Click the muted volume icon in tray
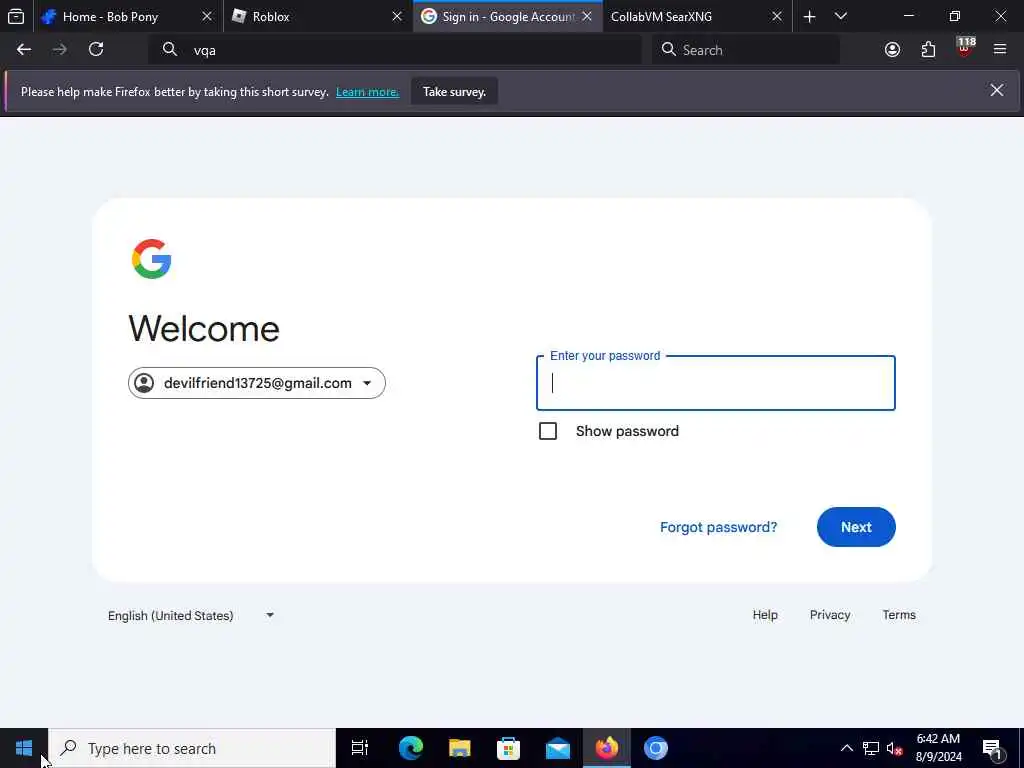The image size is (1024, 768). (895, 748)
